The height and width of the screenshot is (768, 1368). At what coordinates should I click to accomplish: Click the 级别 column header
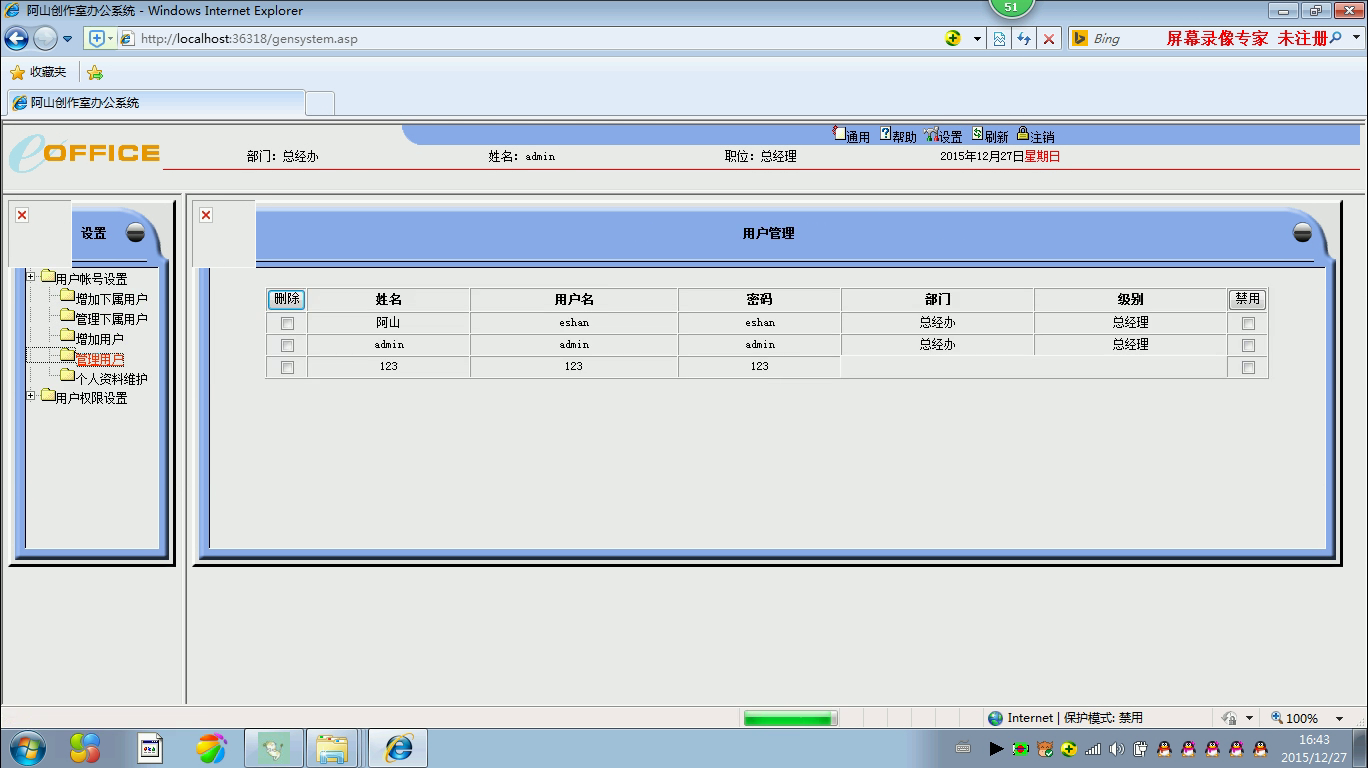pyautogui.click(x=1131, y=299)
